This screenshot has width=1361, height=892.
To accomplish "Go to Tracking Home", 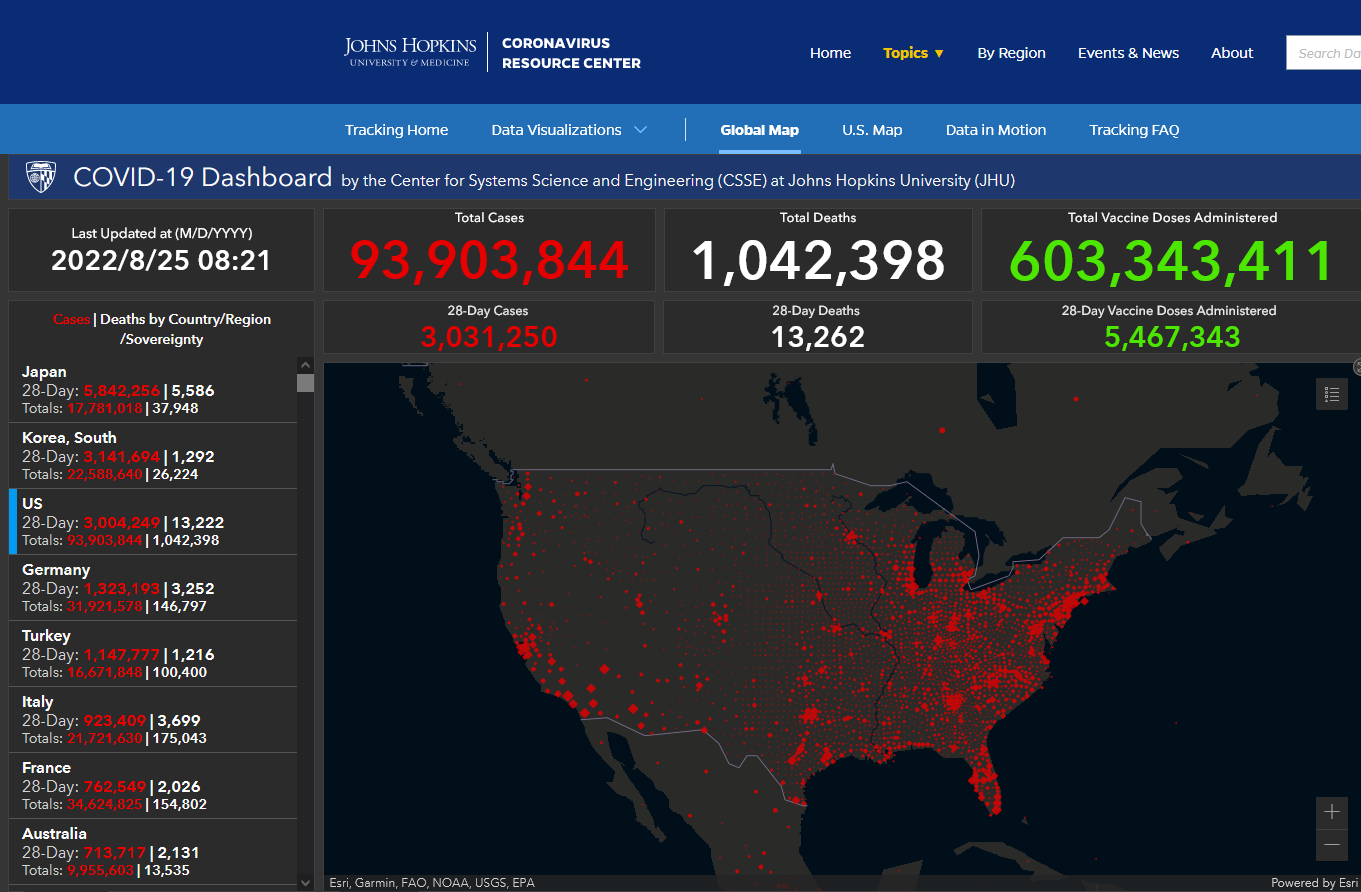I will 396,130.
